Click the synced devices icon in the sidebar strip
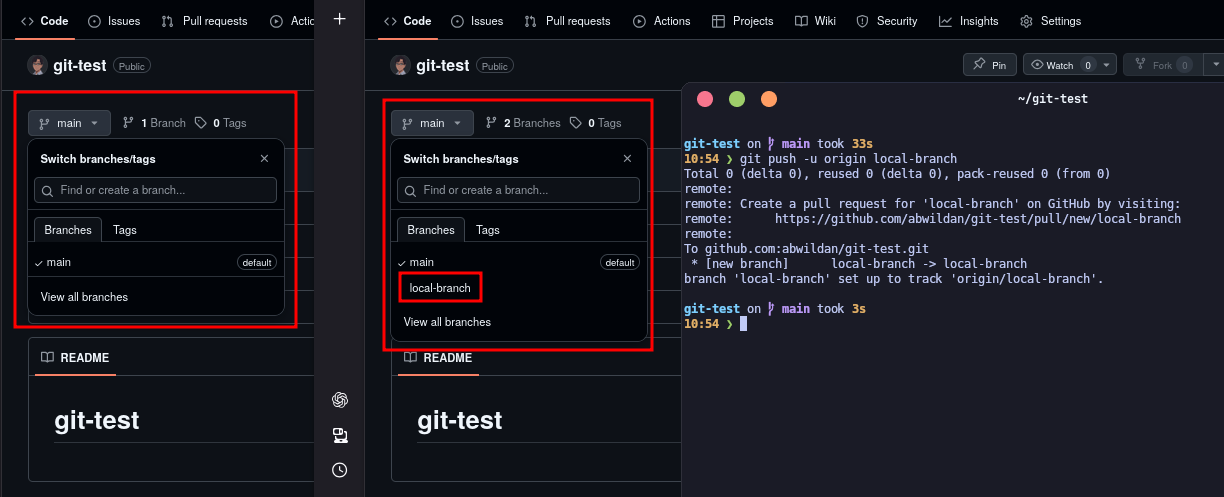The height and width of the screenshot is (497, 1224). click(x=339, y=435)
